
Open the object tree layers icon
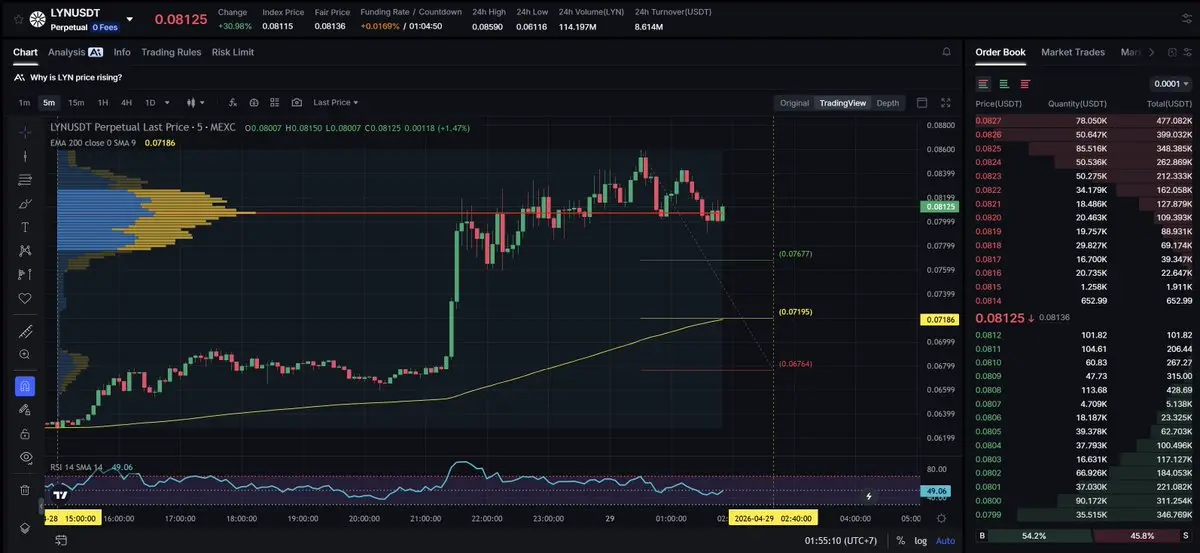[x=25, y=528]
